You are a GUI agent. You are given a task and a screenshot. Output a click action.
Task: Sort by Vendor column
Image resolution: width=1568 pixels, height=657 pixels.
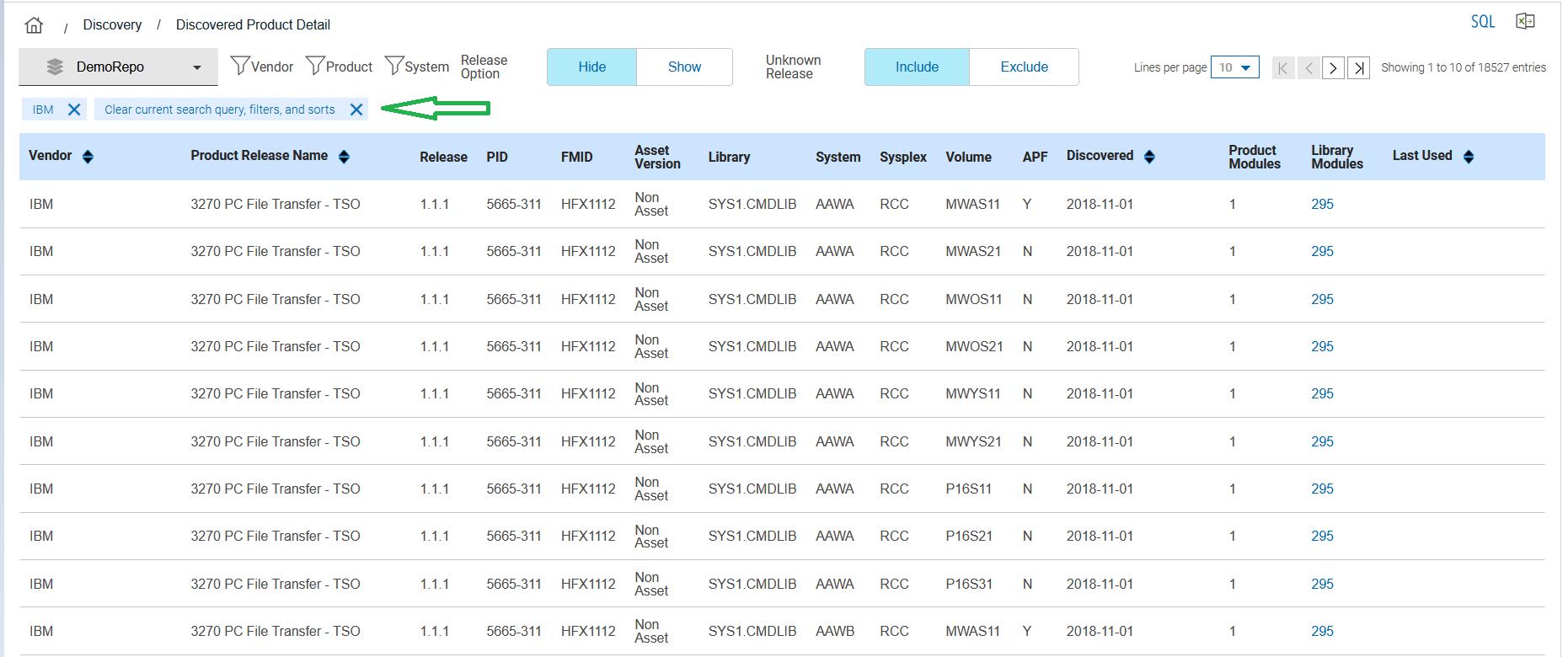pyautogui.click(x=88, y=157)
